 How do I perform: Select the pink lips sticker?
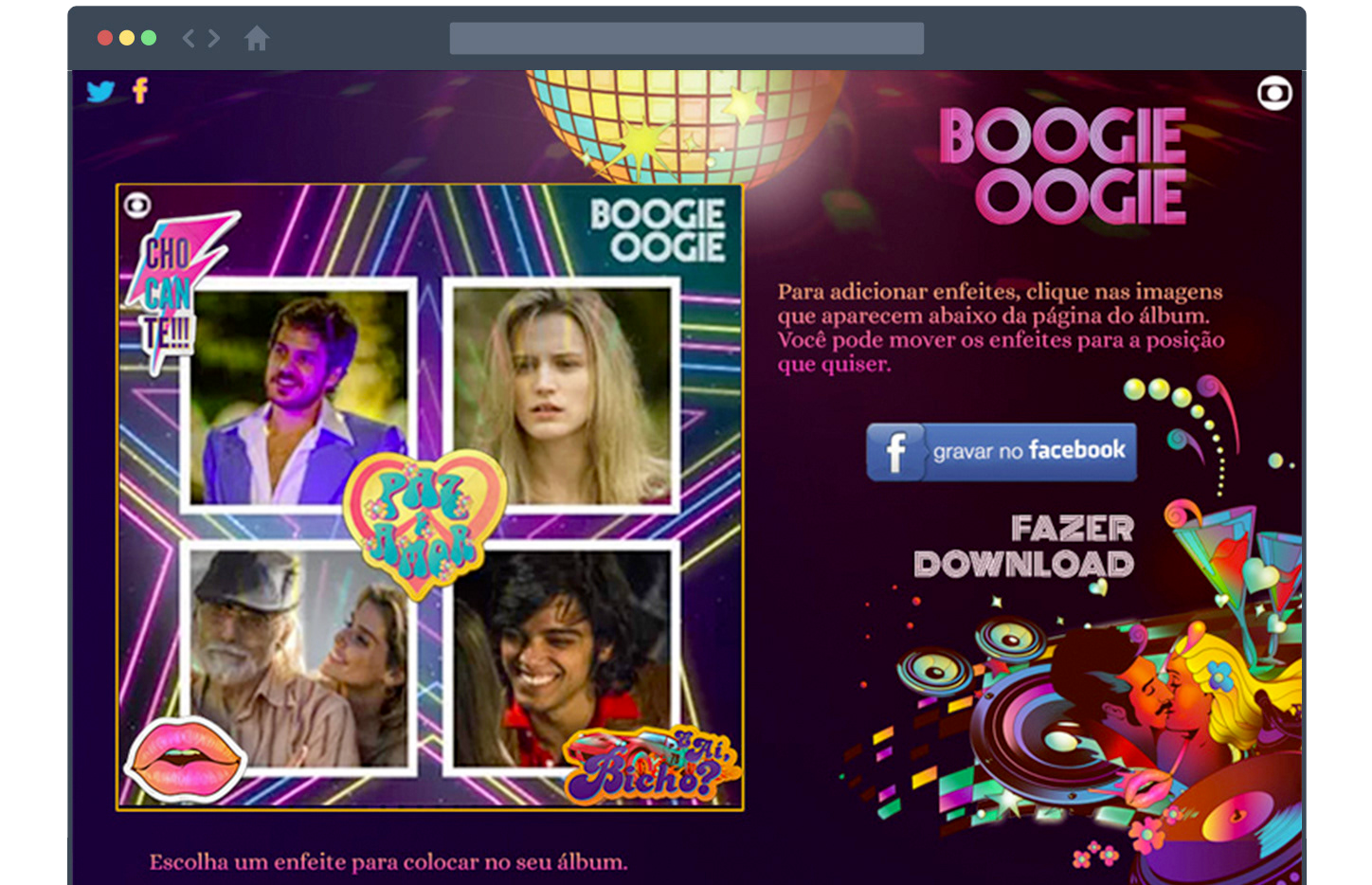click(186, 760)
